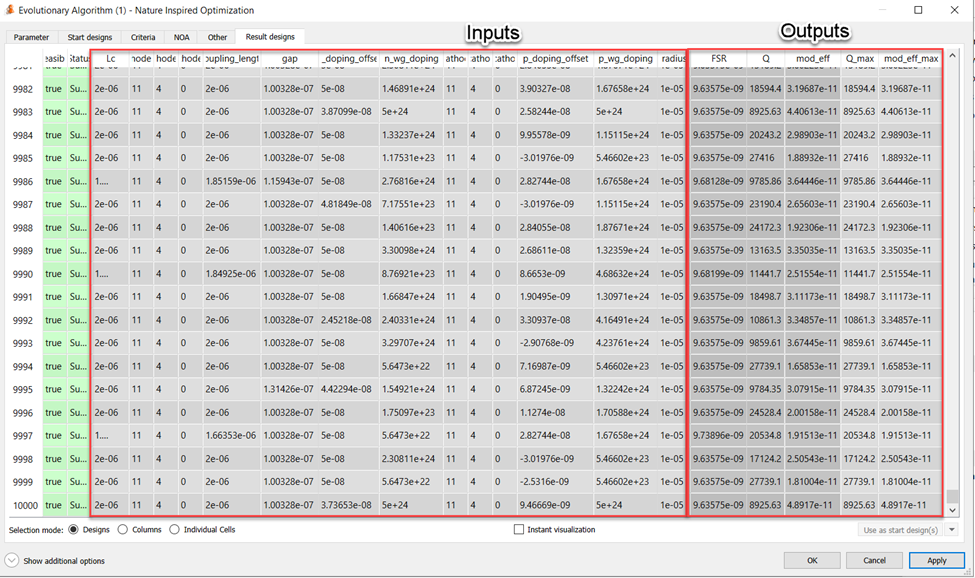Click n_wg_doping 7.17551e+23 in row 9987
Viewport: 975px width, 578px height.
click(410, 204)
